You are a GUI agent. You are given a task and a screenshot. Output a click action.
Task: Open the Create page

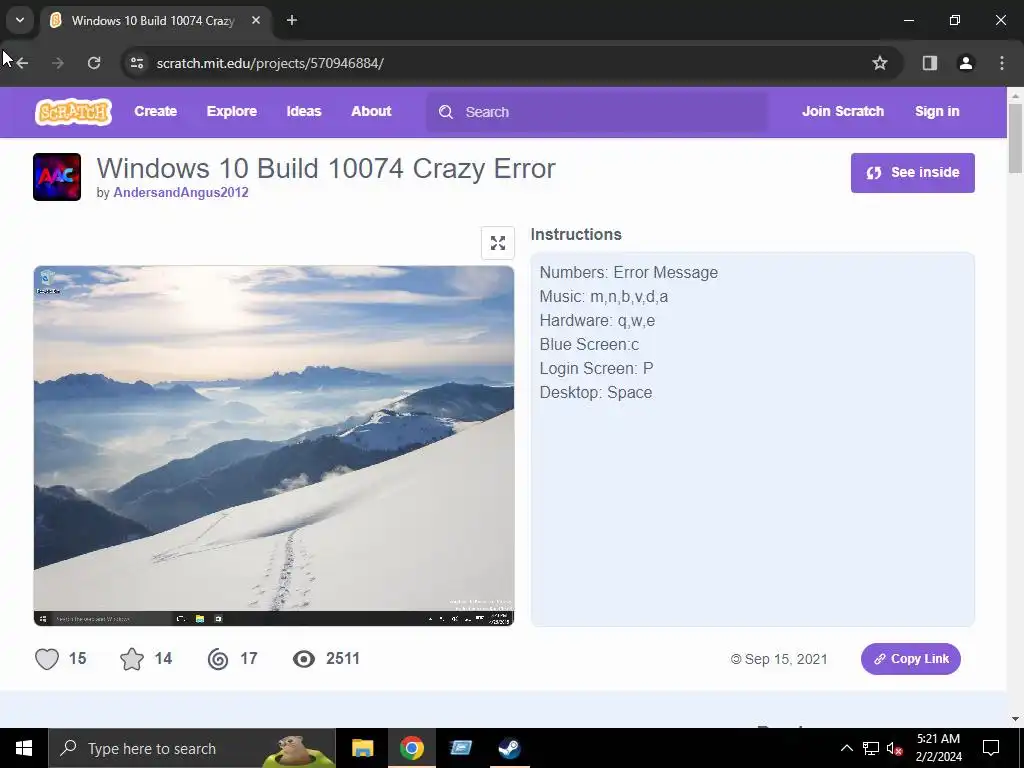(155, 111)
